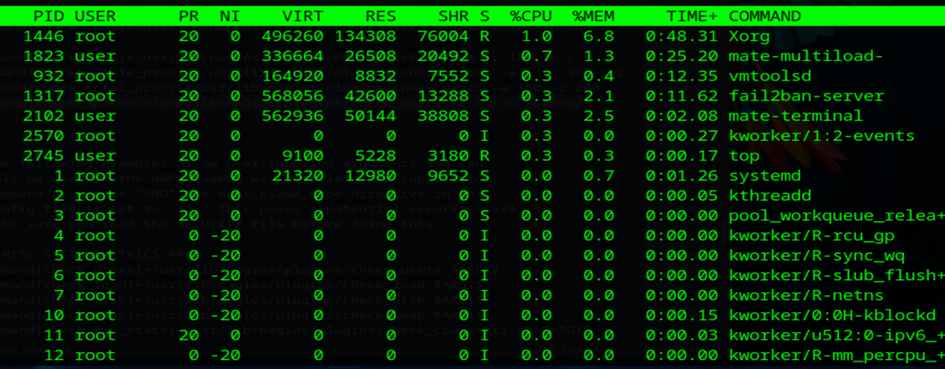The image size is (945, 369).
Task: Select the pool_workqueue_relea+ command
Action: click(x=837, y=215)
